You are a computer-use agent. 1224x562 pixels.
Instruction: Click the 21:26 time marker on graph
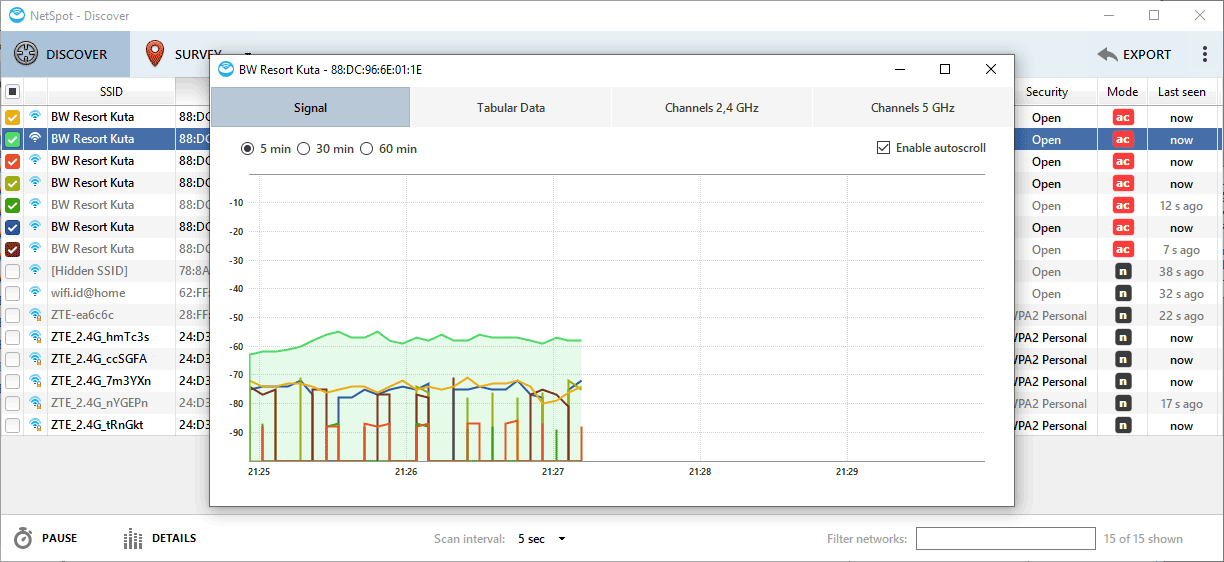point(406,470)
